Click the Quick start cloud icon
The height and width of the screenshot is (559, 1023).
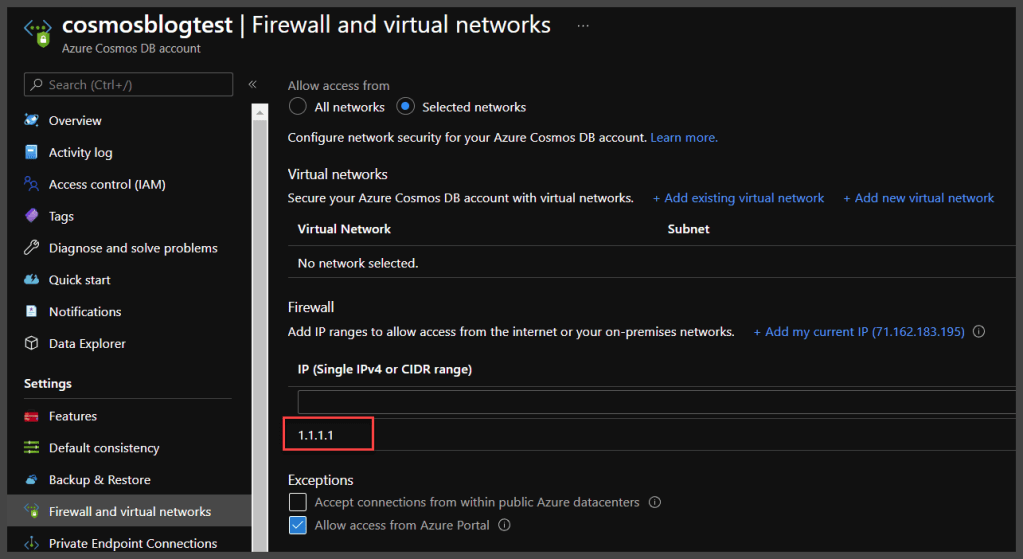(31, 280)
